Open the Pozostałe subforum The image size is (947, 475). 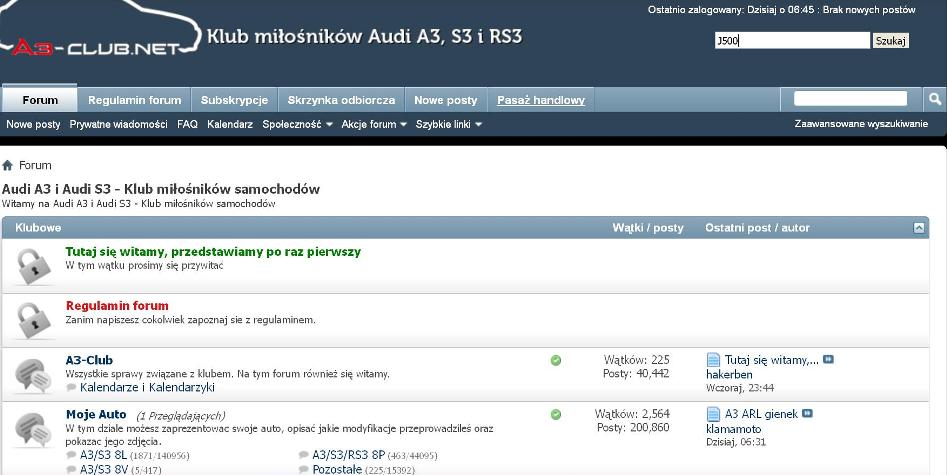pyautogui.click(x=337, y=470)
